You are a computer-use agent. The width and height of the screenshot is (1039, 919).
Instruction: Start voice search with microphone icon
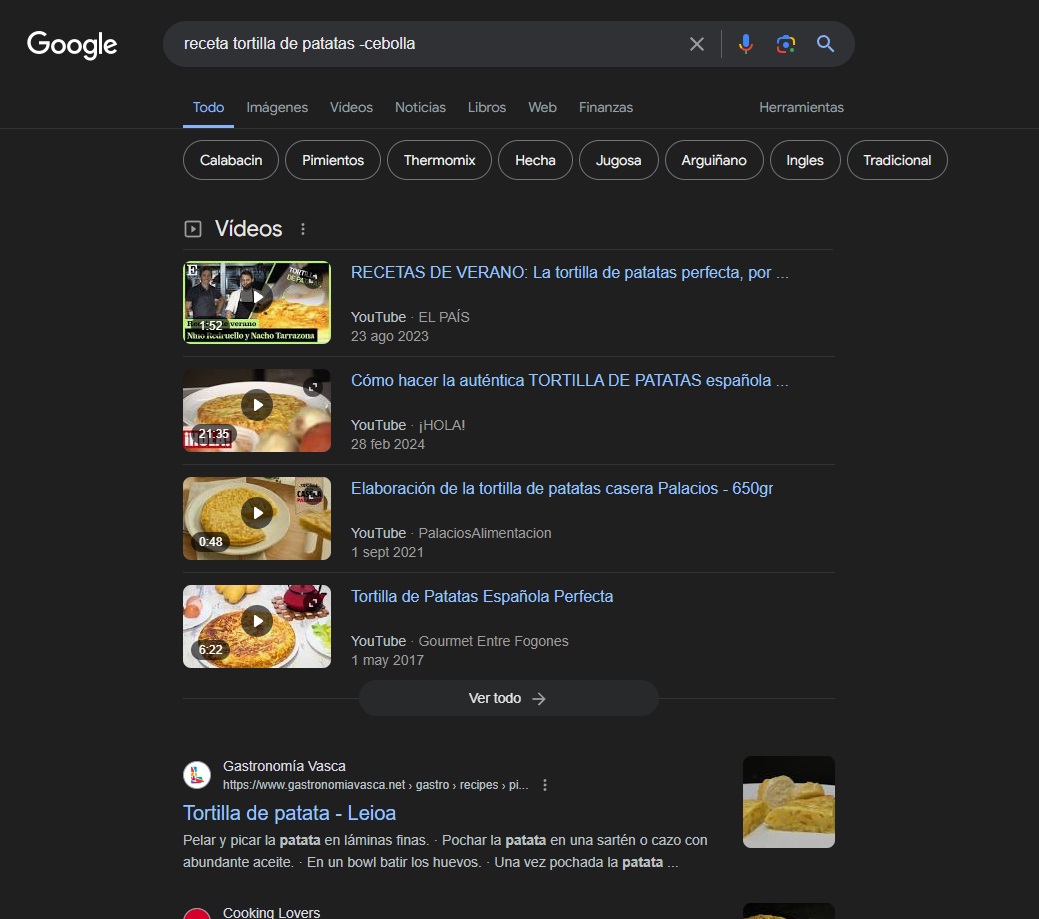click(745, 44)
